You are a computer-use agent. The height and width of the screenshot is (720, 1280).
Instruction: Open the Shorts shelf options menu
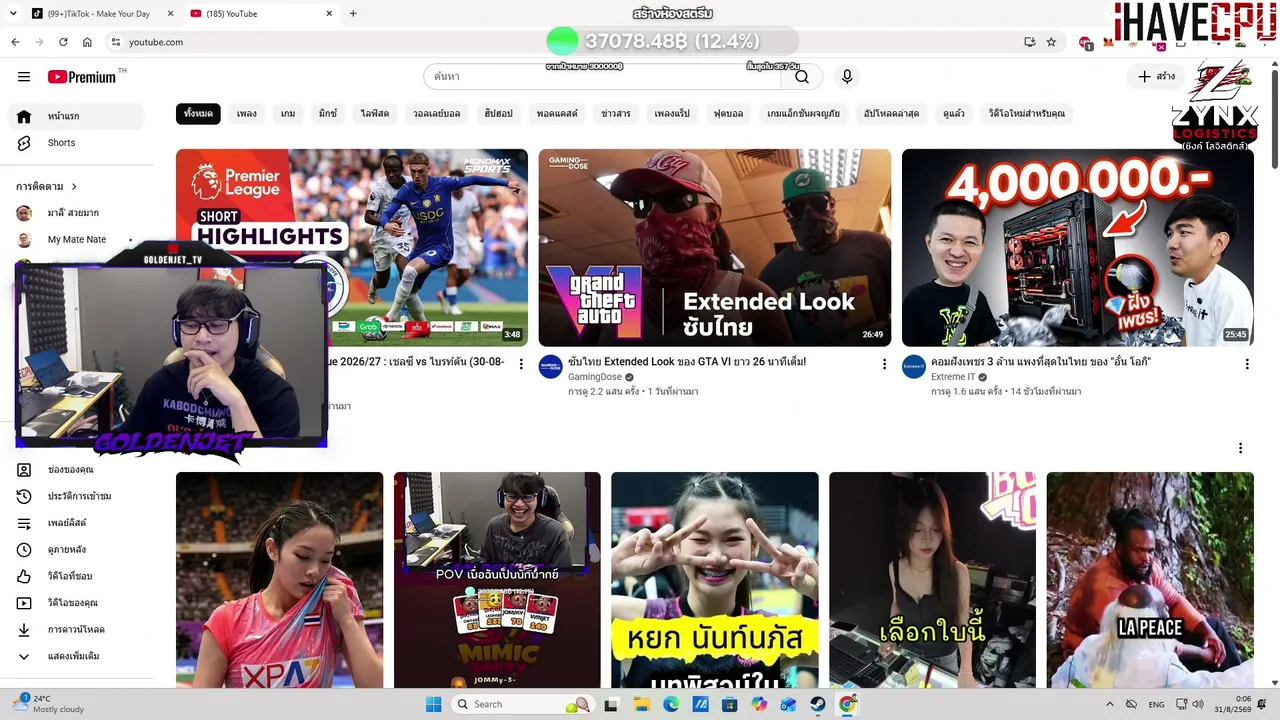[x=1240, y=448]
